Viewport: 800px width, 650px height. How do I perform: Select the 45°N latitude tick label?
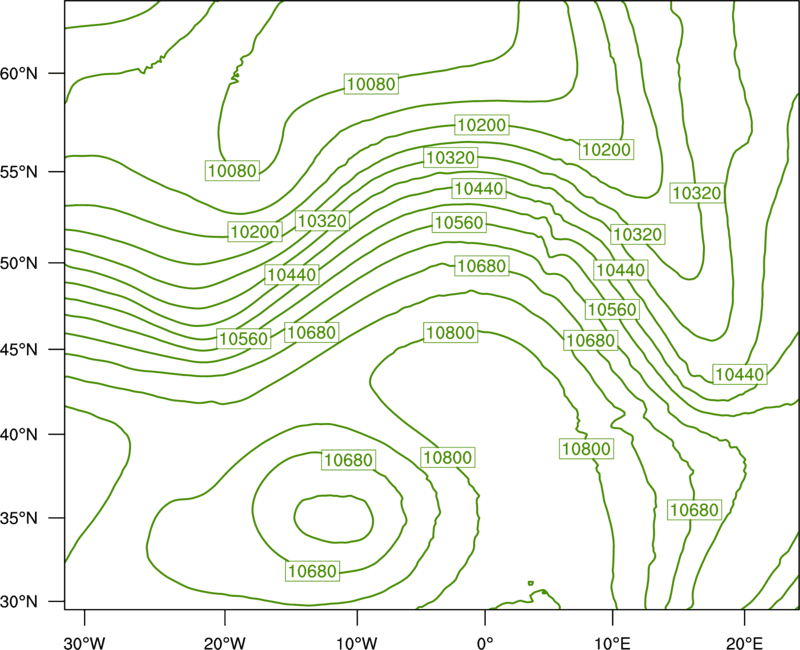click(19, 349)
